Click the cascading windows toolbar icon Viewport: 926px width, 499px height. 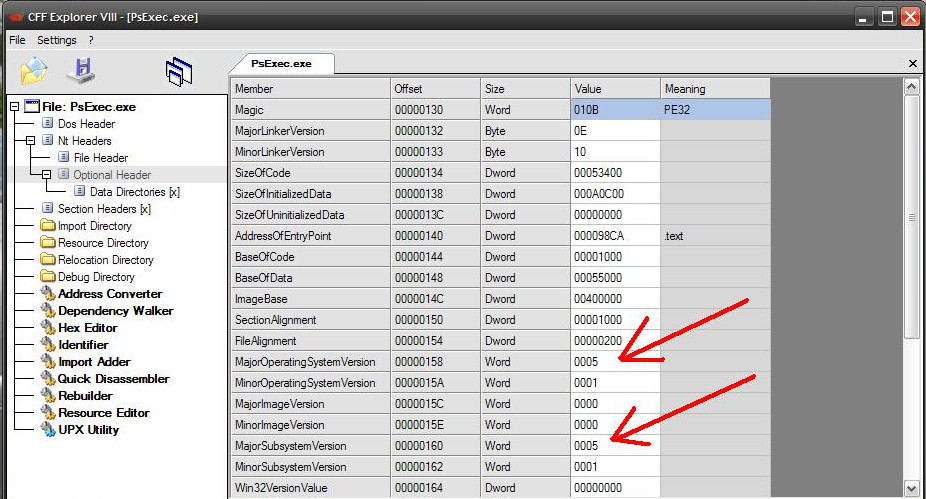click(x=178, y=72)
